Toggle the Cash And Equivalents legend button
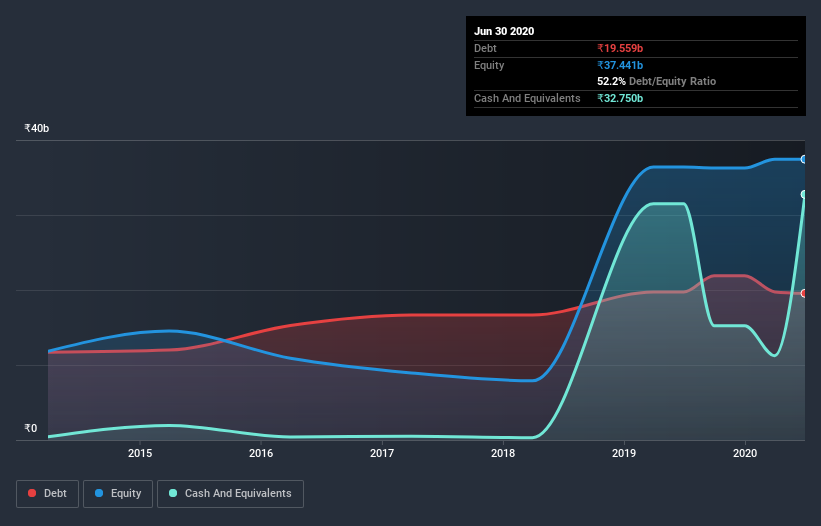 [x=230, y=494]
